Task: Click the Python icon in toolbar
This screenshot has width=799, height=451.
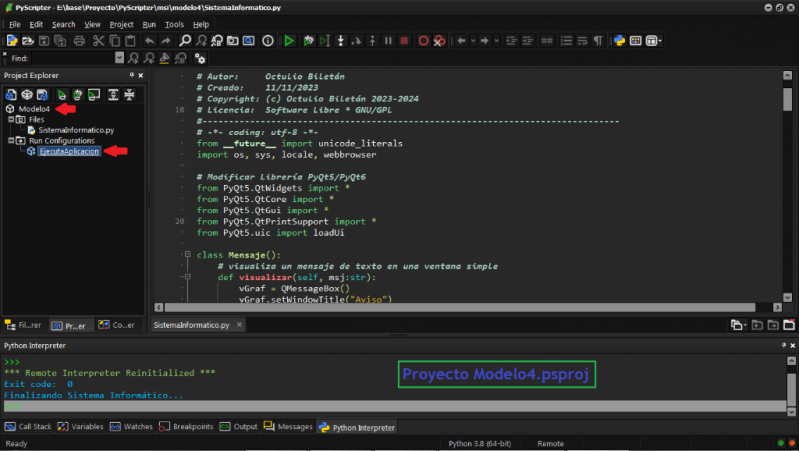Action: [x=619, y=41]
